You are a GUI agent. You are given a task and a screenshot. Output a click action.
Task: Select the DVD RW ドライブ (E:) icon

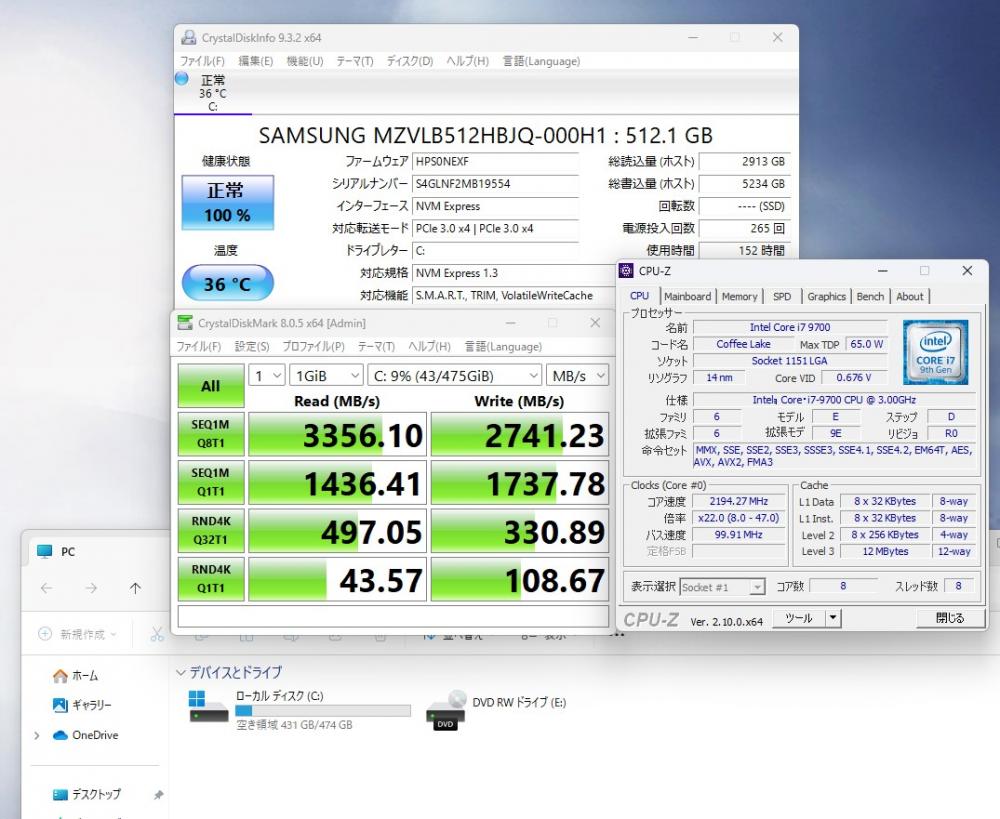coord(445,709)
